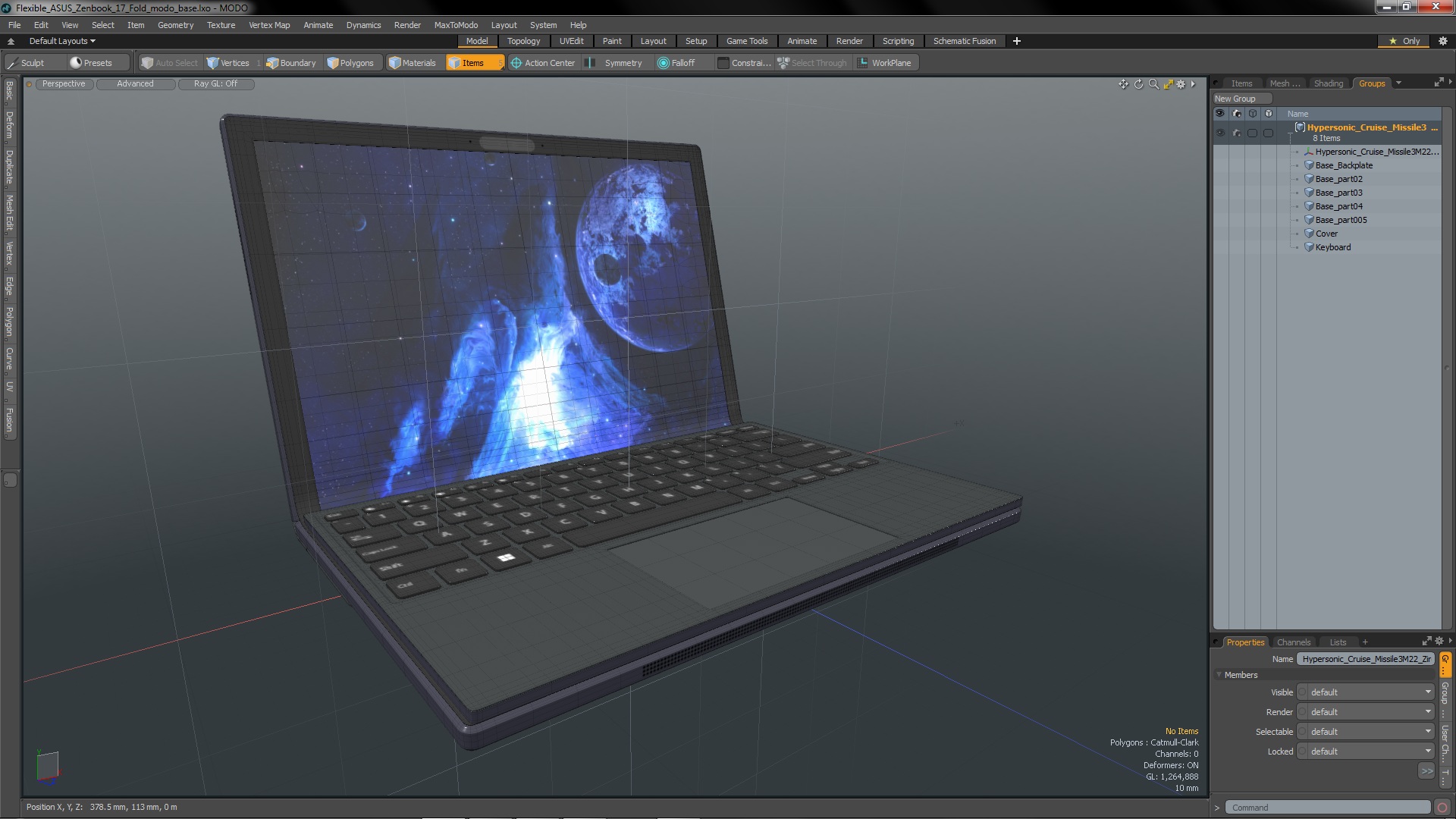Toggle visibility eye for Hypersonic_Cruise_Missile3 group
The width and height of the screenshot is (1456, 819).
1220,133
